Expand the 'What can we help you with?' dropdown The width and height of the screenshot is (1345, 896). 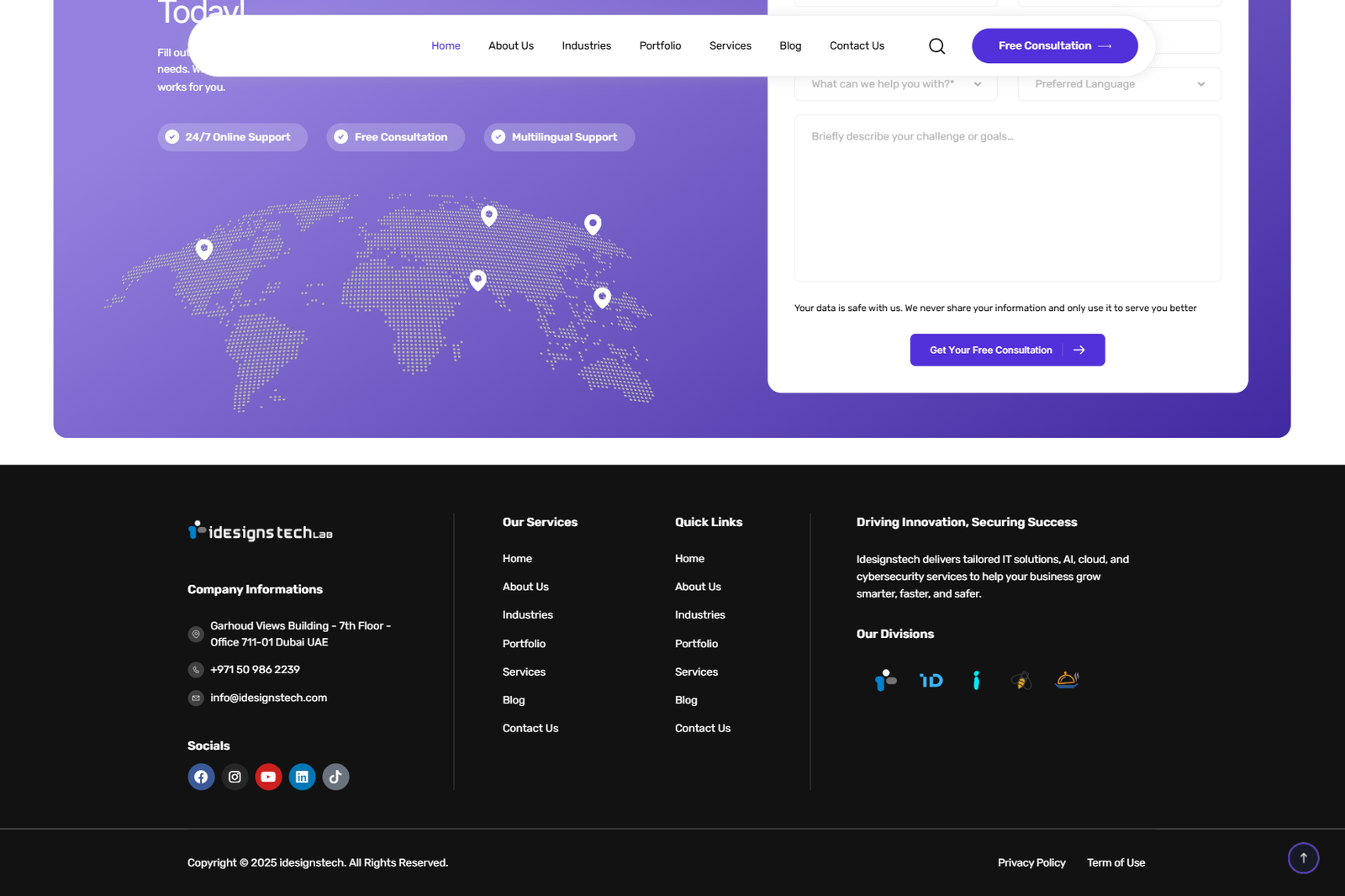pyautogui.click(x=895, y=84)
